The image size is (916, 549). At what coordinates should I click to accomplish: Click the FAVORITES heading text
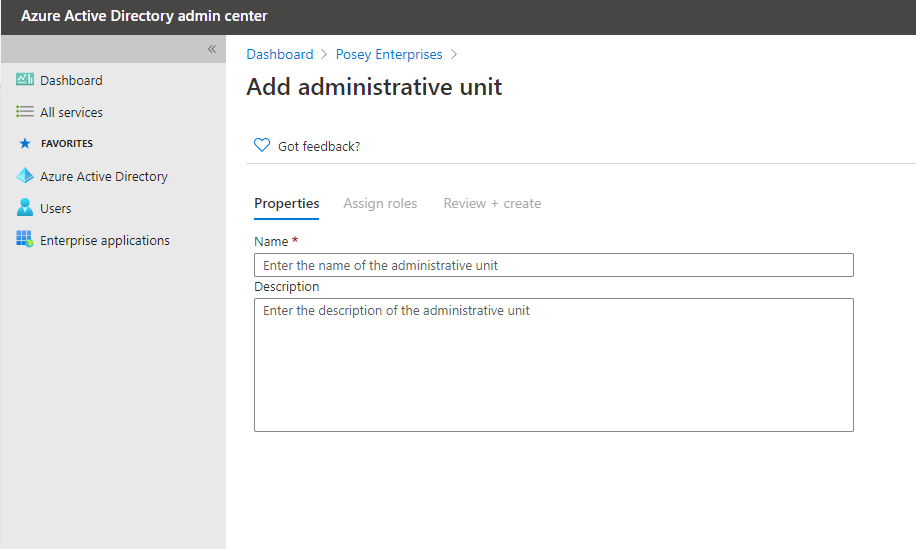[x=67, y=143]
